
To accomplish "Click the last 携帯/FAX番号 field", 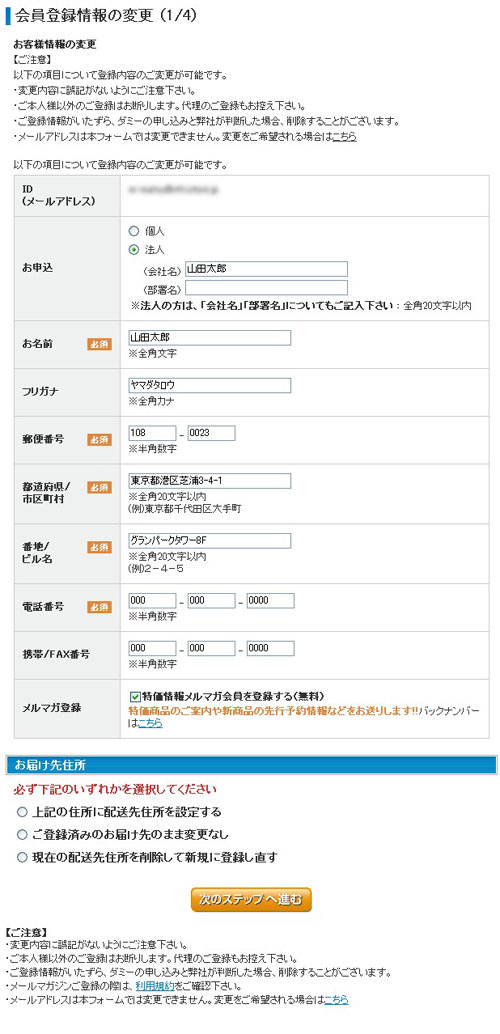I will coord(270,648).
